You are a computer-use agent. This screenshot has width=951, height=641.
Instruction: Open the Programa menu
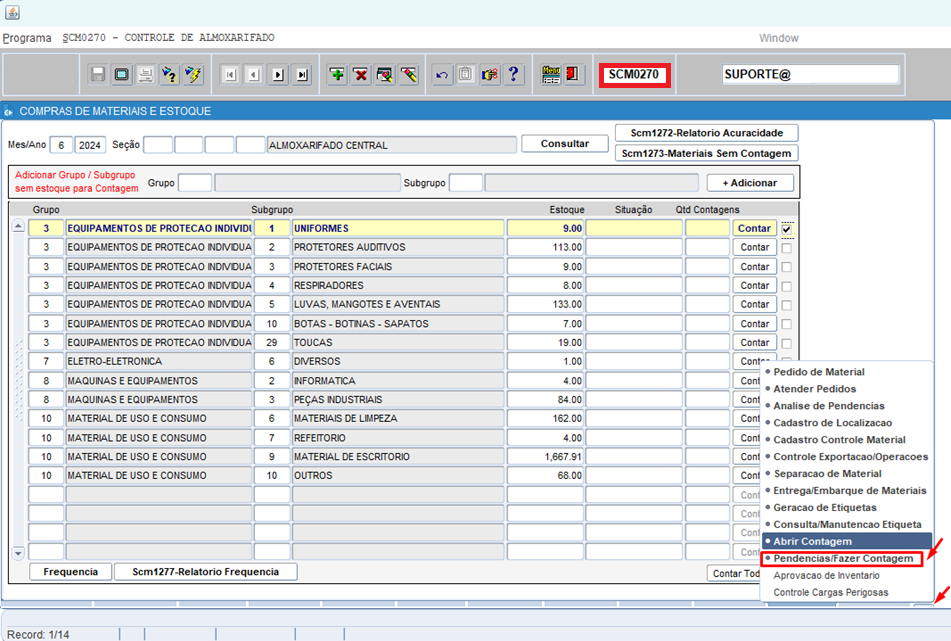pos(27,38)
